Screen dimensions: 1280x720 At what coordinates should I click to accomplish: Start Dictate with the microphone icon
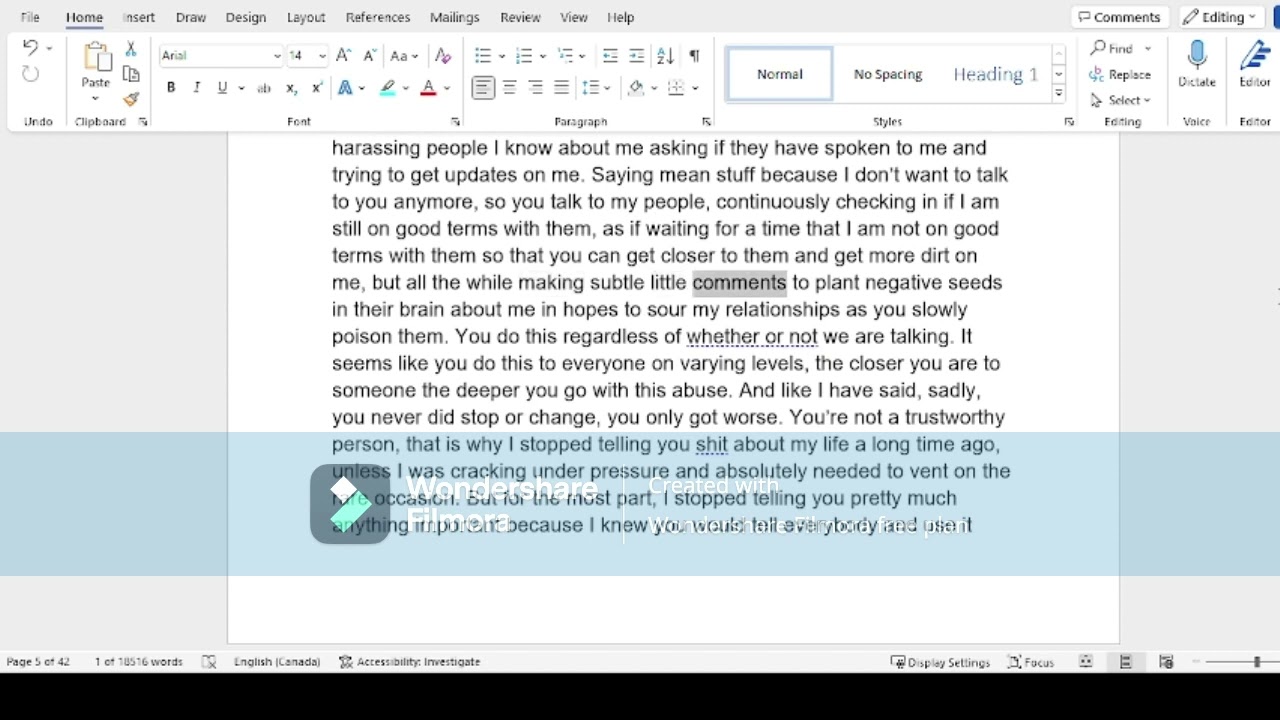tap(1197, 64)
